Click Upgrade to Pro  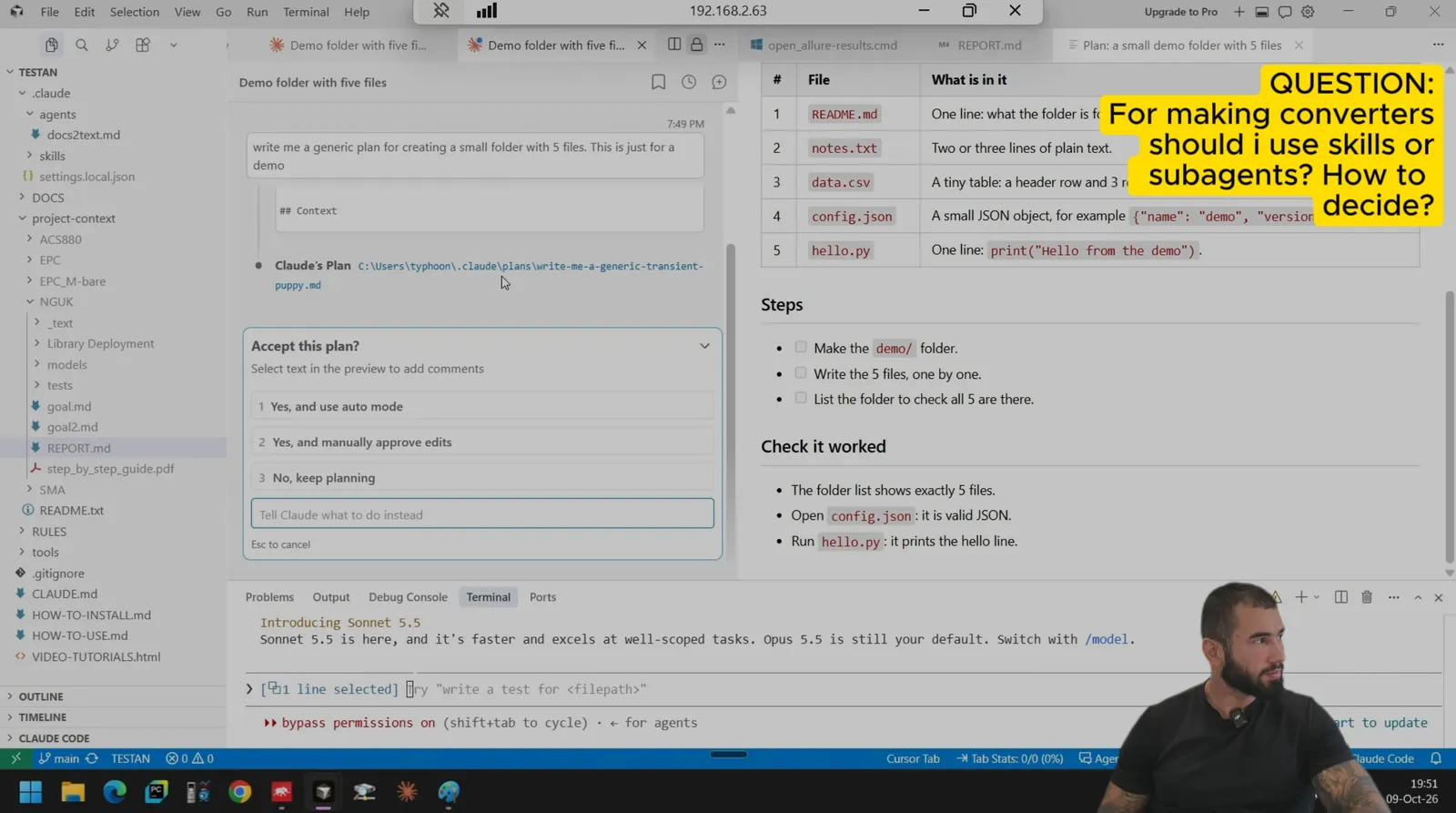[1180, 12]
